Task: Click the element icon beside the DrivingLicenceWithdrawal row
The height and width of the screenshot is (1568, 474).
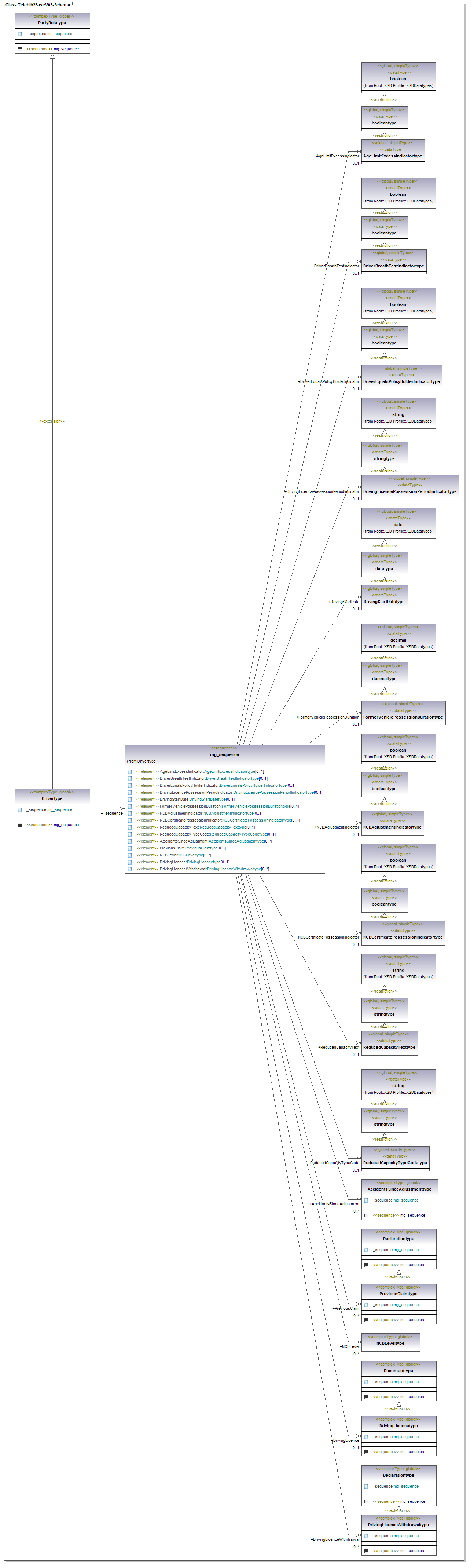Action: [130, 869]
